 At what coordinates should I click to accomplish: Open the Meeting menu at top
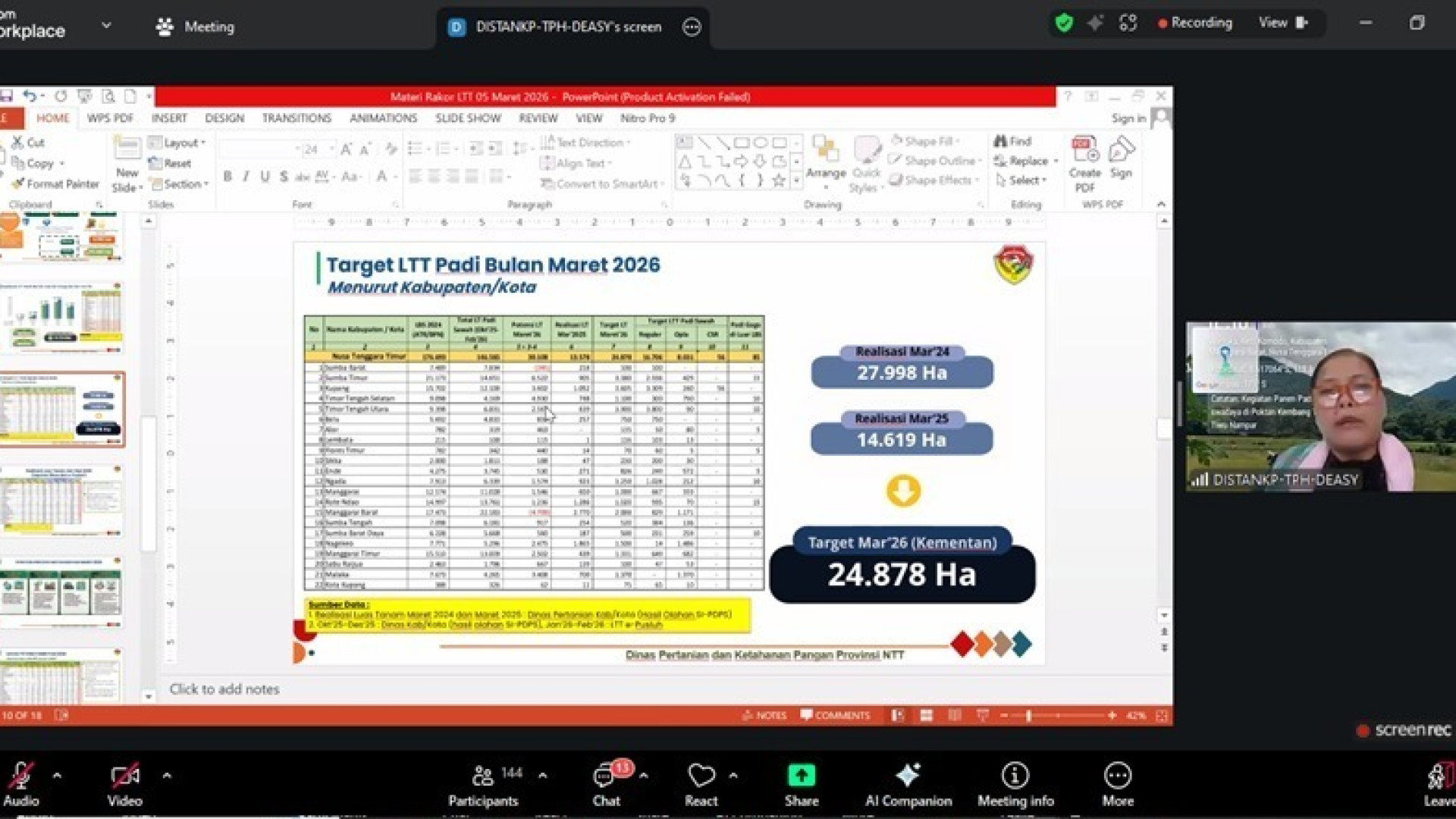tap(196, 27)
